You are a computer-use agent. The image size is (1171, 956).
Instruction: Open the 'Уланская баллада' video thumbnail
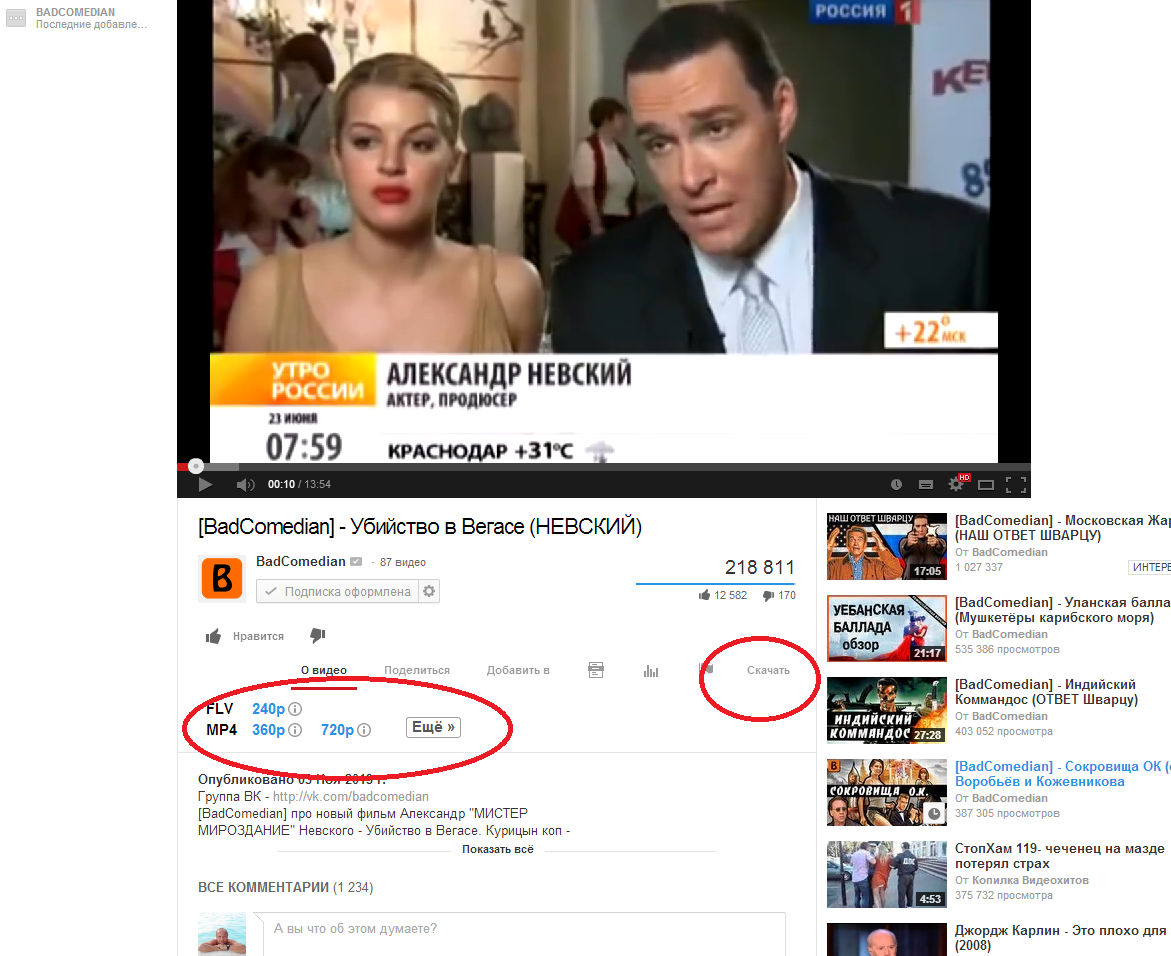click(886, 628)
